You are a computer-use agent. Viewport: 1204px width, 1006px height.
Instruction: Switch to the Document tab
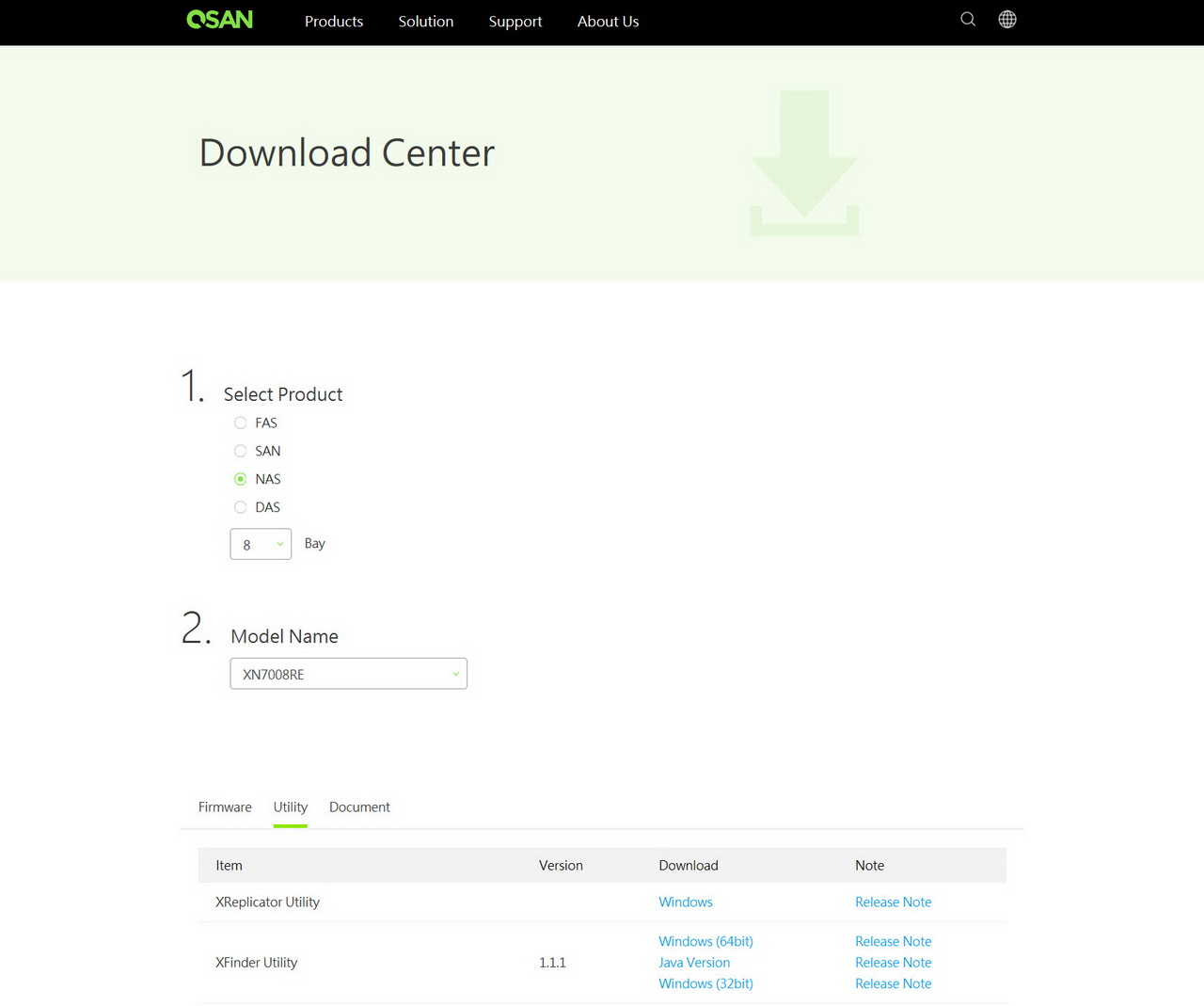pyautogui.click(x=359, y=807)
